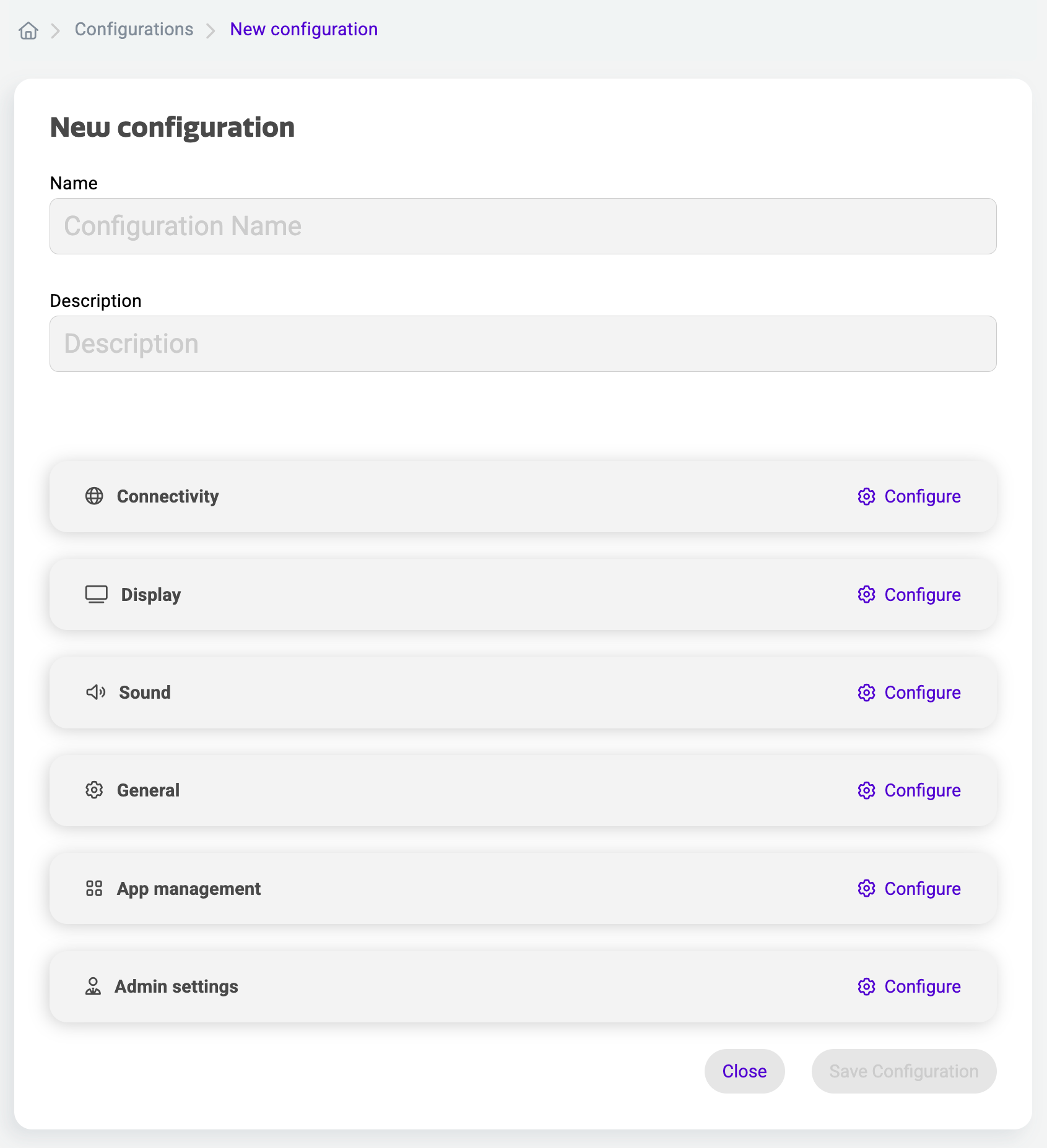Click the Close button
The image size is (1047, 1148).
tap(744, 1071)
